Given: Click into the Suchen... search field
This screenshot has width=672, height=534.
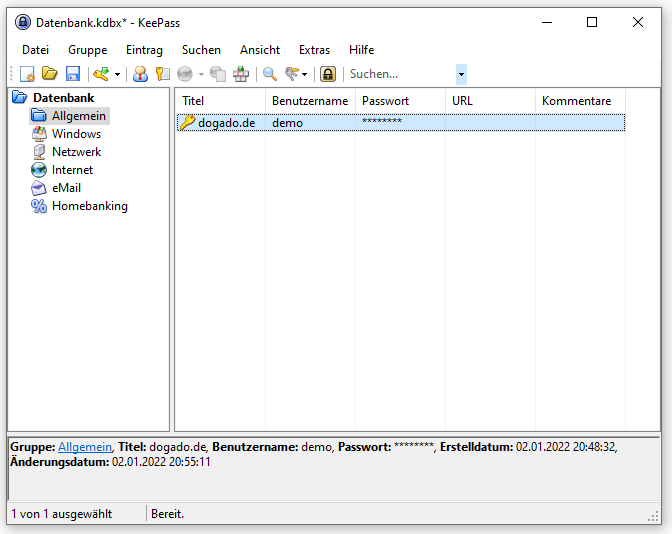Looking at the screenshot, I should [x=401, y=74].
